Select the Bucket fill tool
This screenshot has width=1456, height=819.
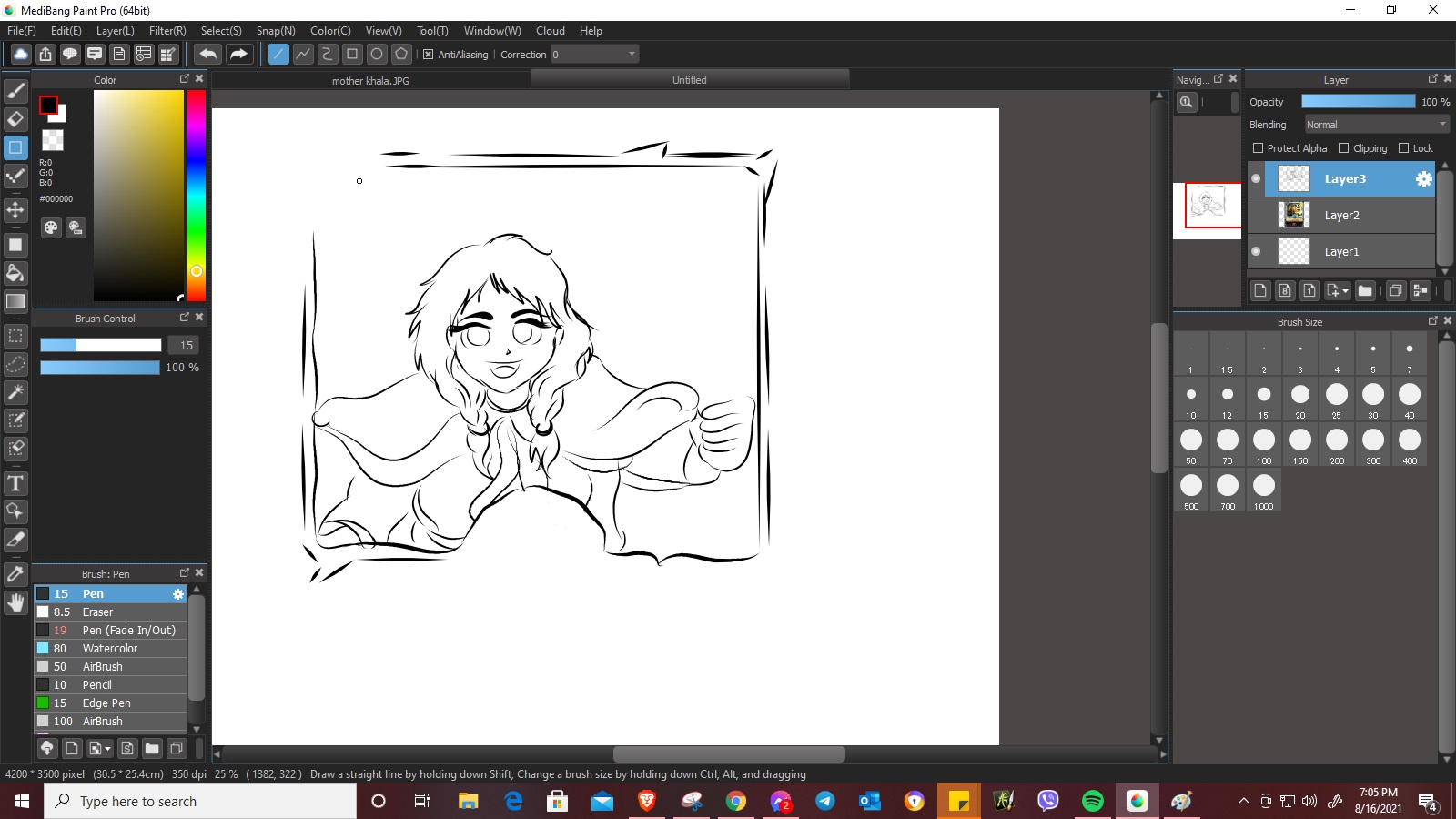point(15,273)
